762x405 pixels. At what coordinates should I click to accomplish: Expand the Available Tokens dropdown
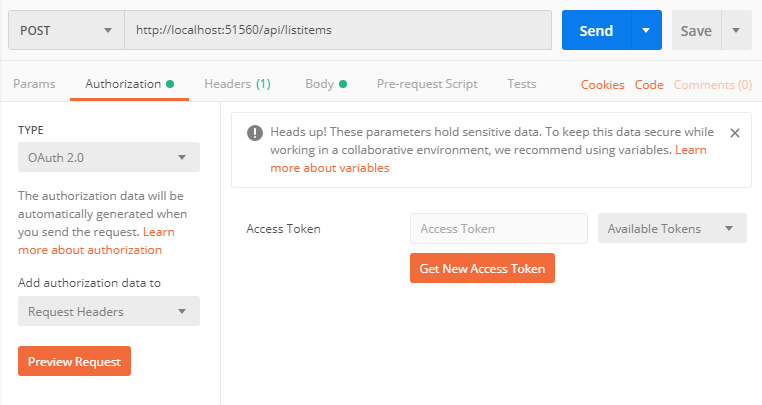[672, 229]
